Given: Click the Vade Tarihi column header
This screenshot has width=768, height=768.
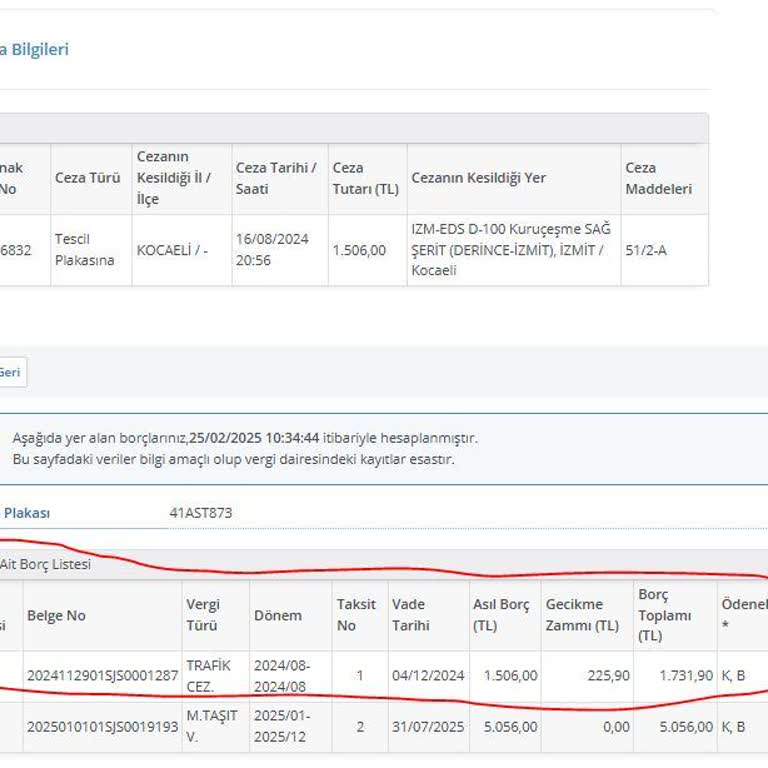Looking at the screenshot, I should click(411, 615).
